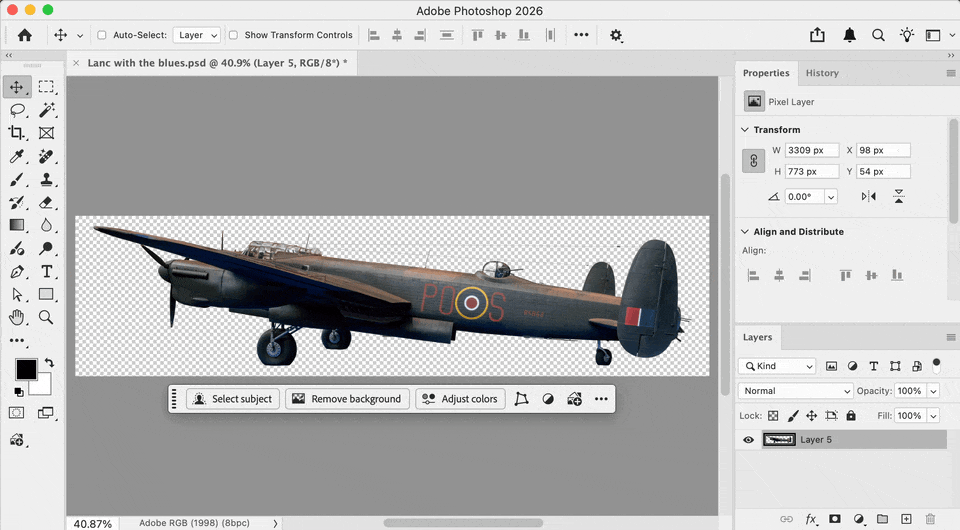960x530 pixels.
Task: Toggle lock all padlock icon
Action: 851,416
